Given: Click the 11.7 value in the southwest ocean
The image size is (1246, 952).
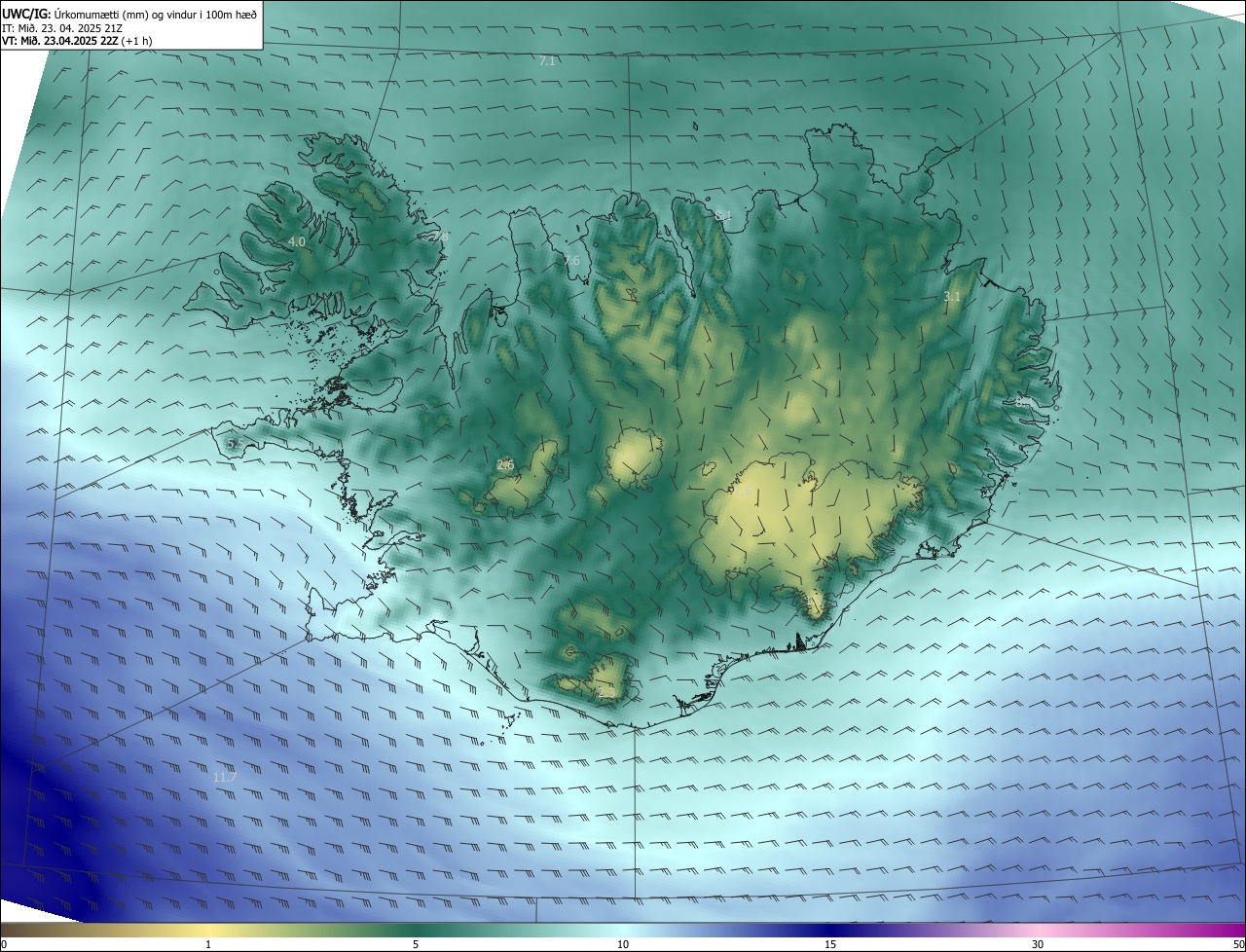Looking at the screenshot, I should pos(225,777).
